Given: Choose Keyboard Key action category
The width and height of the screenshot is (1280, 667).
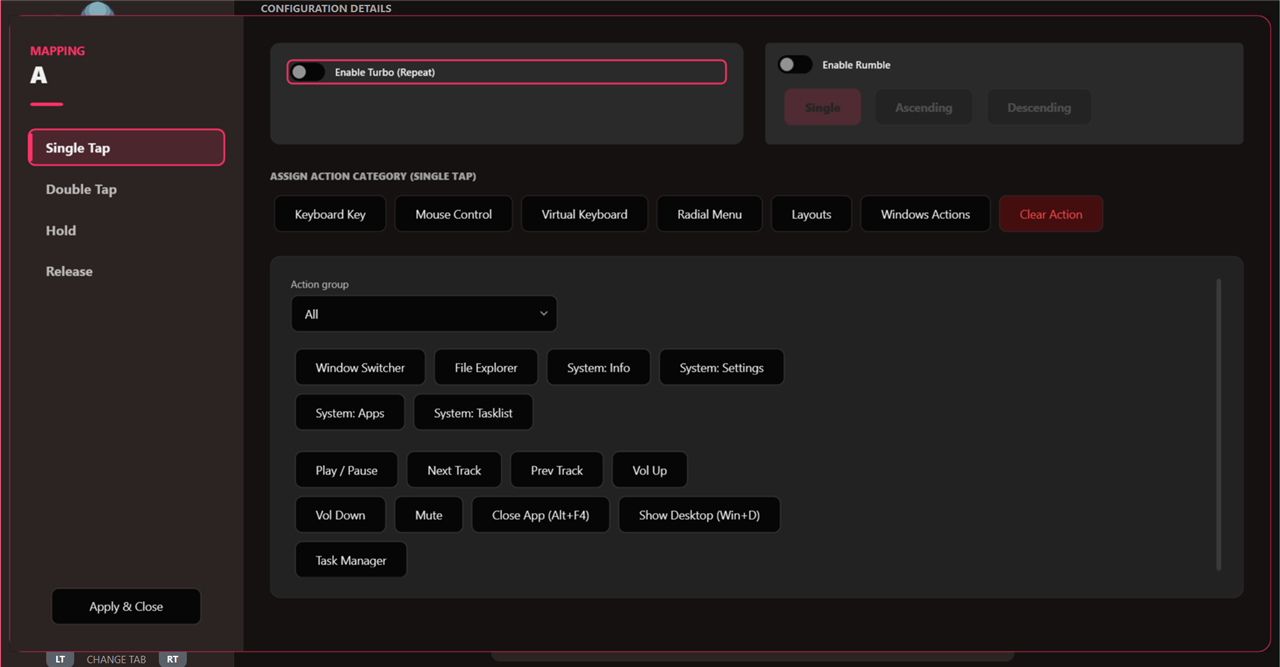Looking at the screenshot, I should pyautogui.click(x=330, y=214).
